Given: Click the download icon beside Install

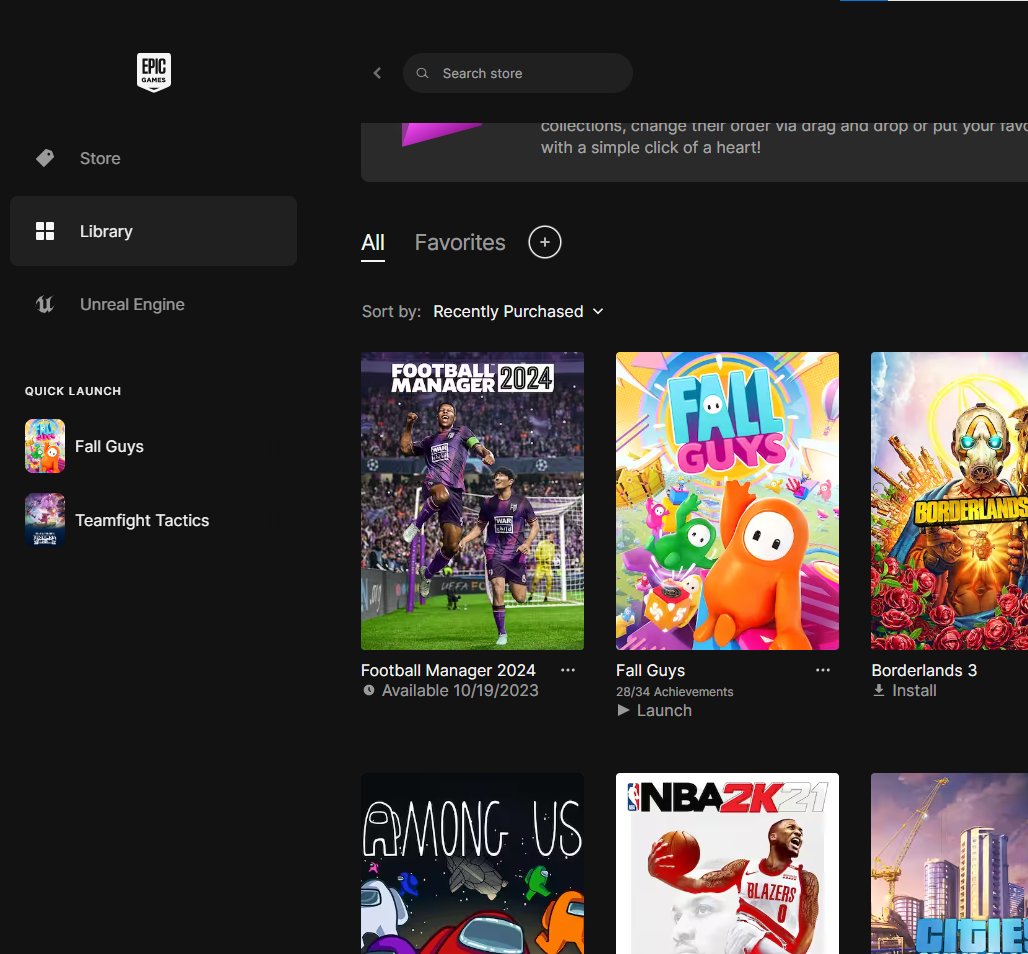Looking at the screenshot, I should coord(879,690).
